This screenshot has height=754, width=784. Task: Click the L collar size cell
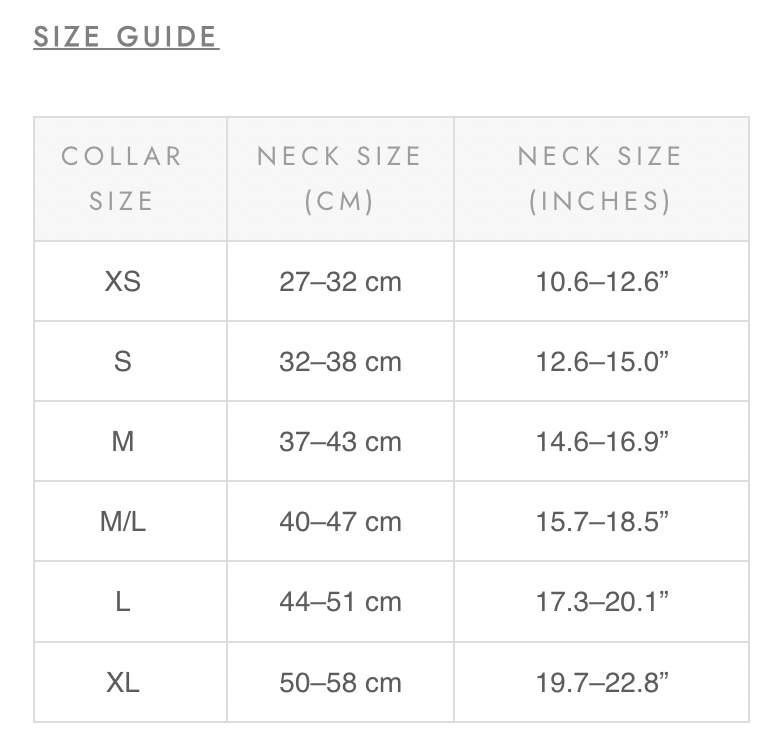tap(122, 602)
